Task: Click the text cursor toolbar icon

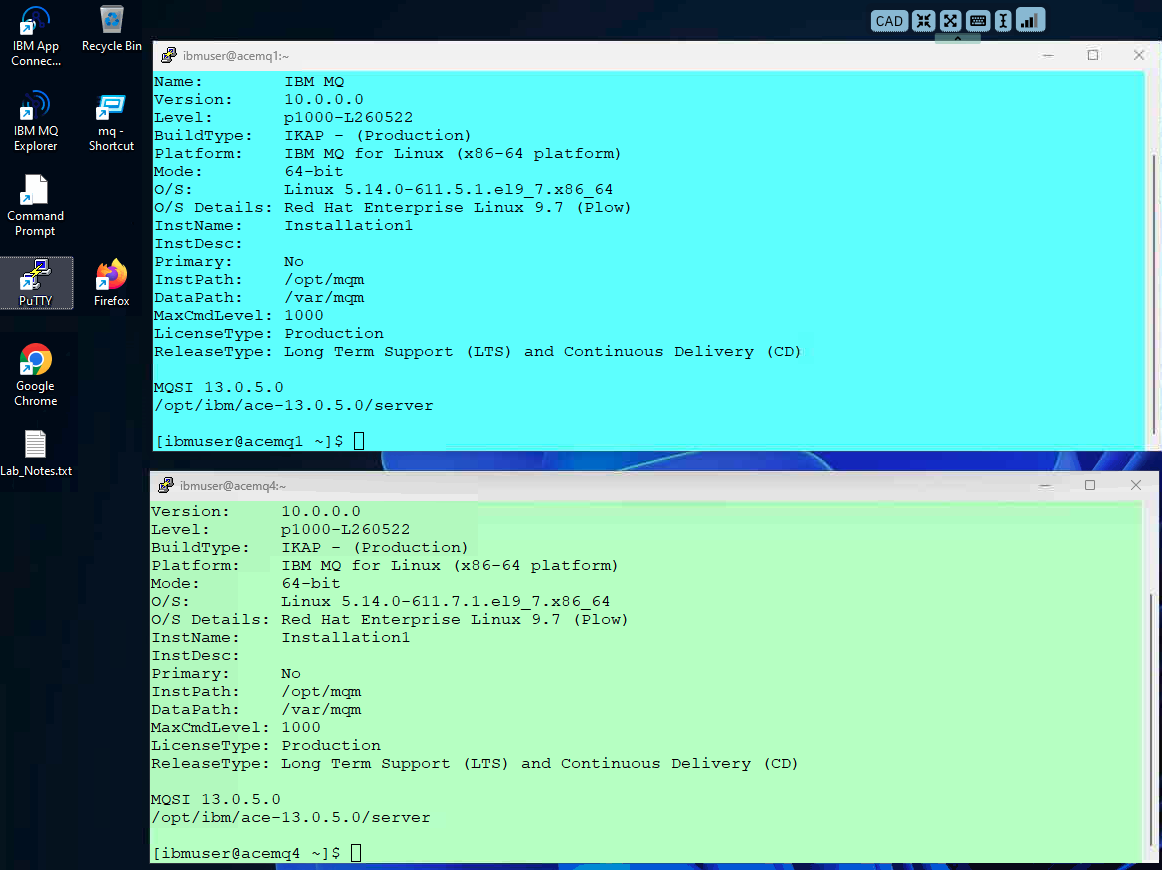Action: tap(1003, 21)
